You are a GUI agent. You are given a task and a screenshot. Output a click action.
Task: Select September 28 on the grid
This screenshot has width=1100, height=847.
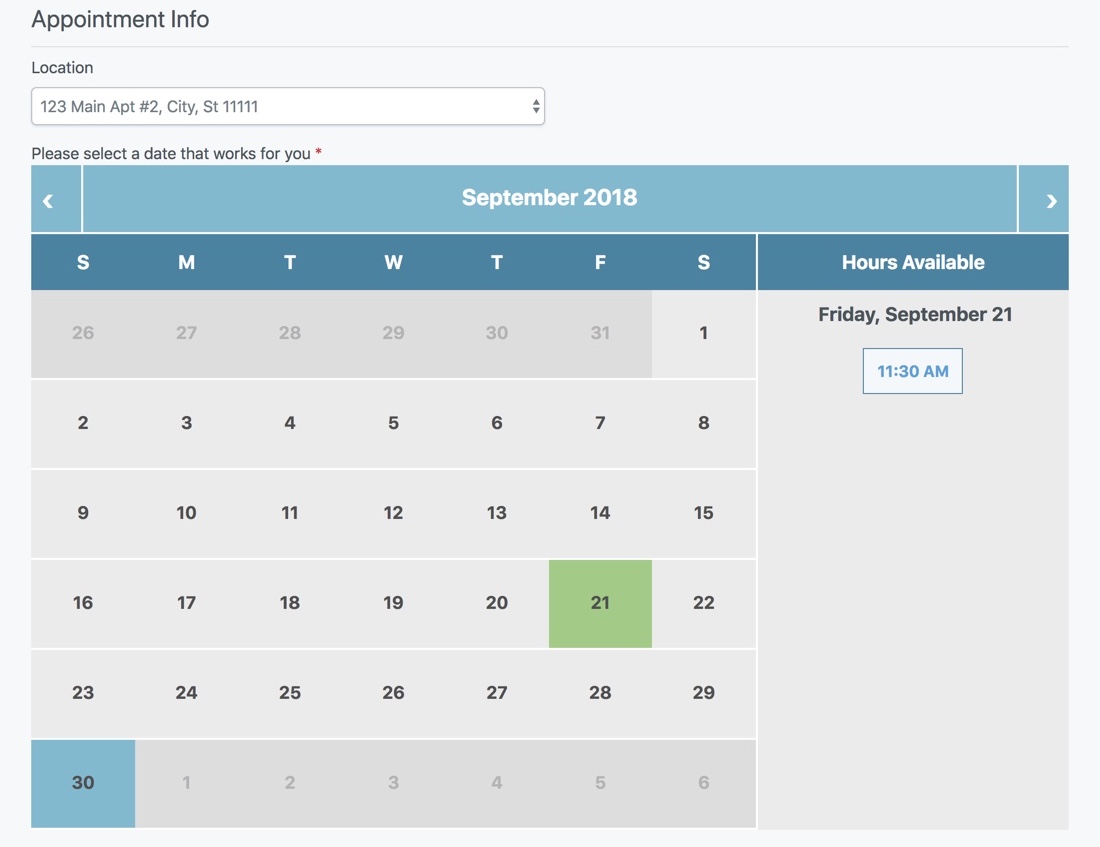point(600,693)
